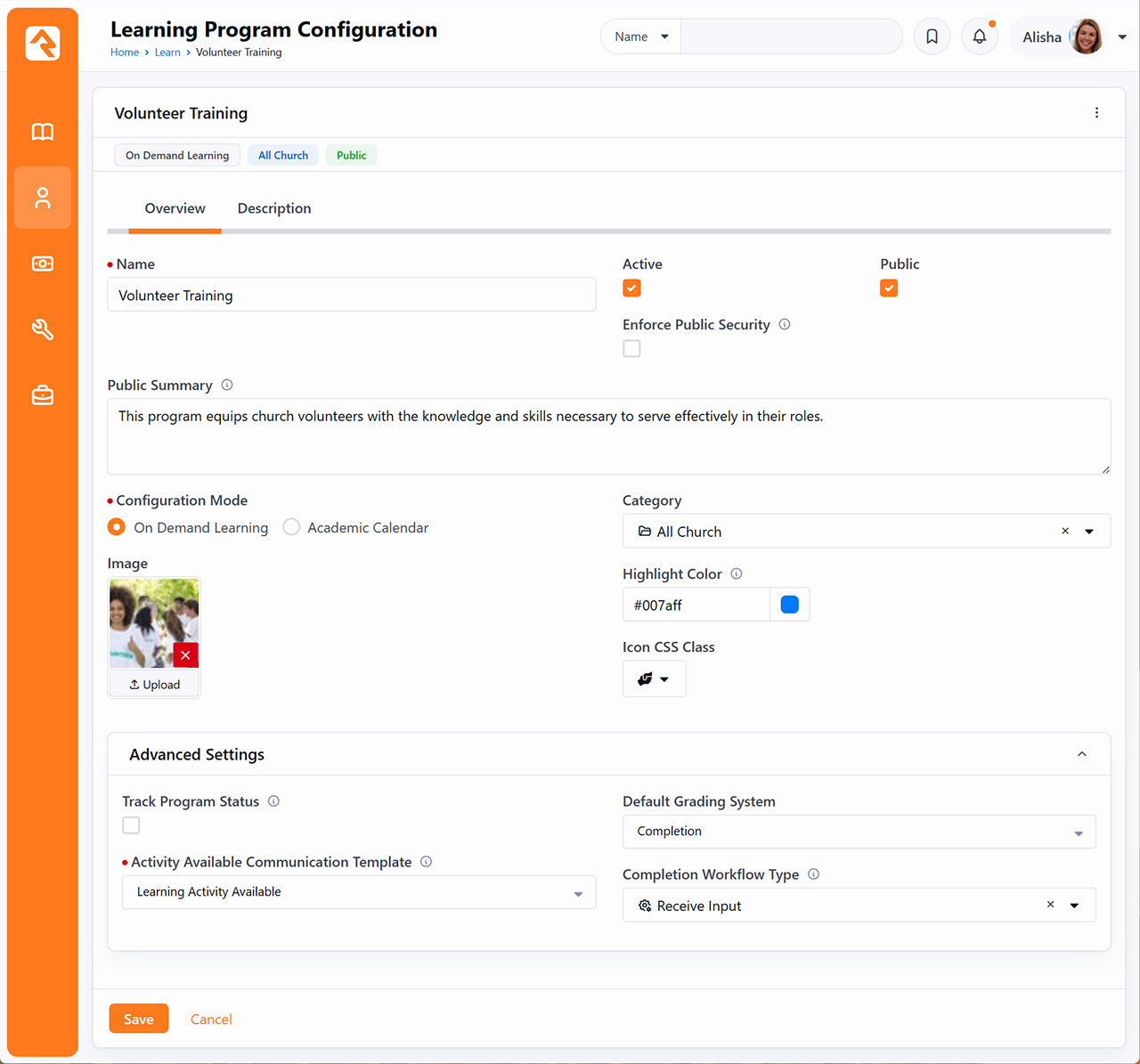Click the blue highlight color swatch

(x=789, y=605)
